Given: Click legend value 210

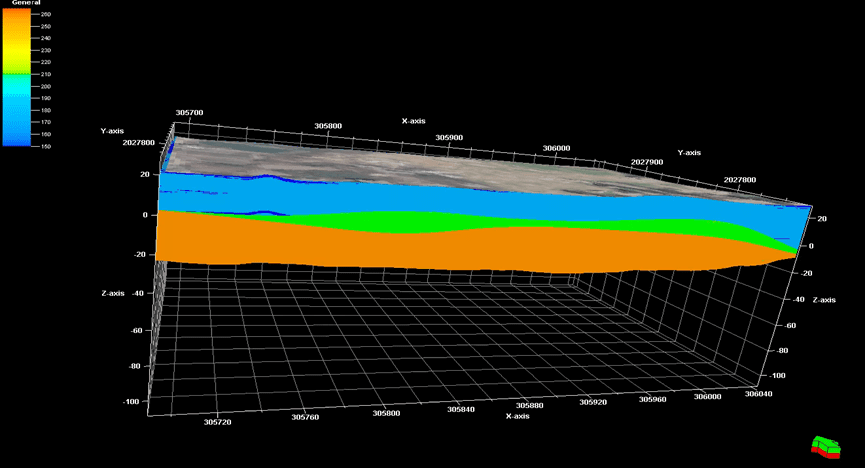Looking at the screenshot, I should coord(46,74).
